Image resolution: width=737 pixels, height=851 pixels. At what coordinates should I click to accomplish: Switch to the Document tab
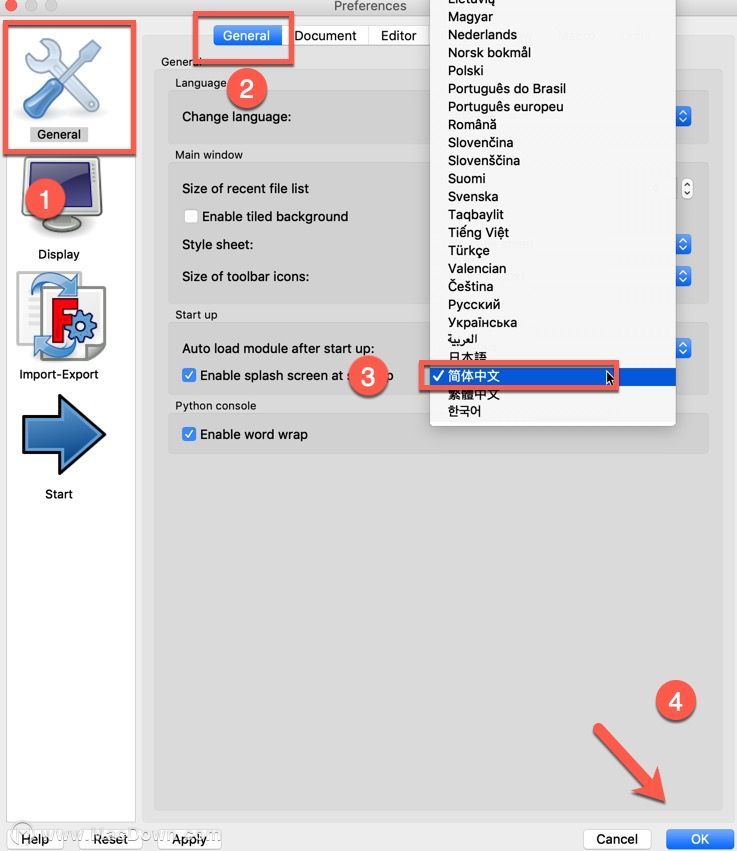tap(326, 36)
